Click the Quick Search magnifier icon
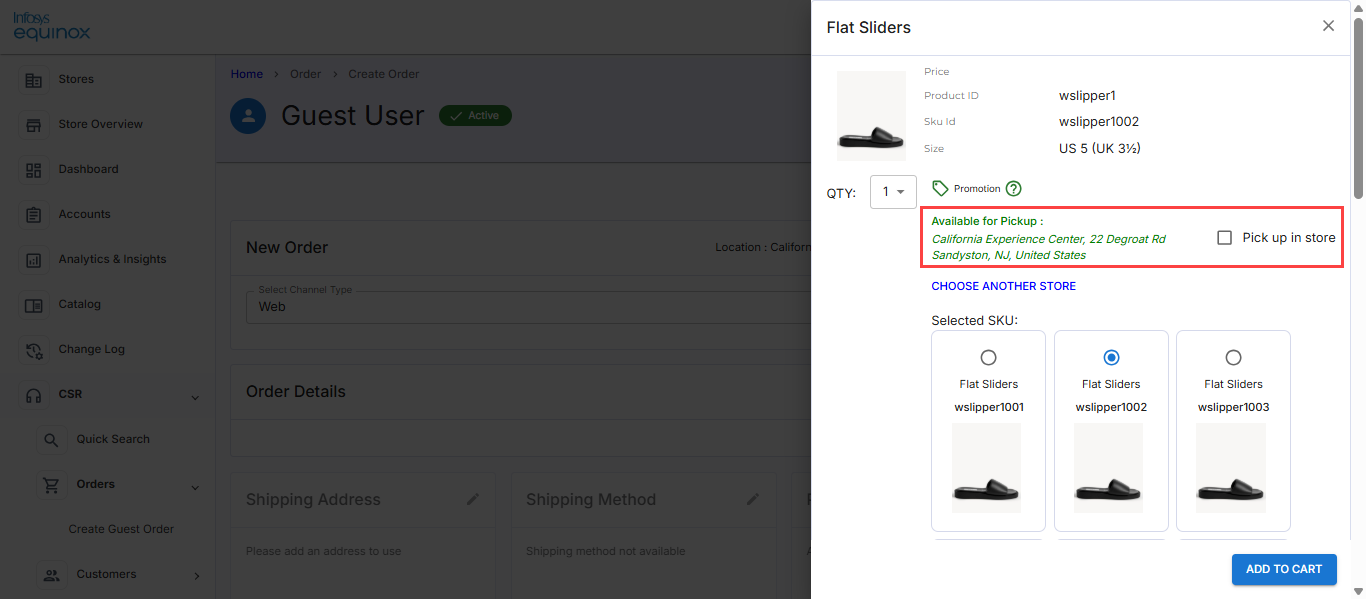This screenshot has height=599, width=1366. tap(52, 440)
